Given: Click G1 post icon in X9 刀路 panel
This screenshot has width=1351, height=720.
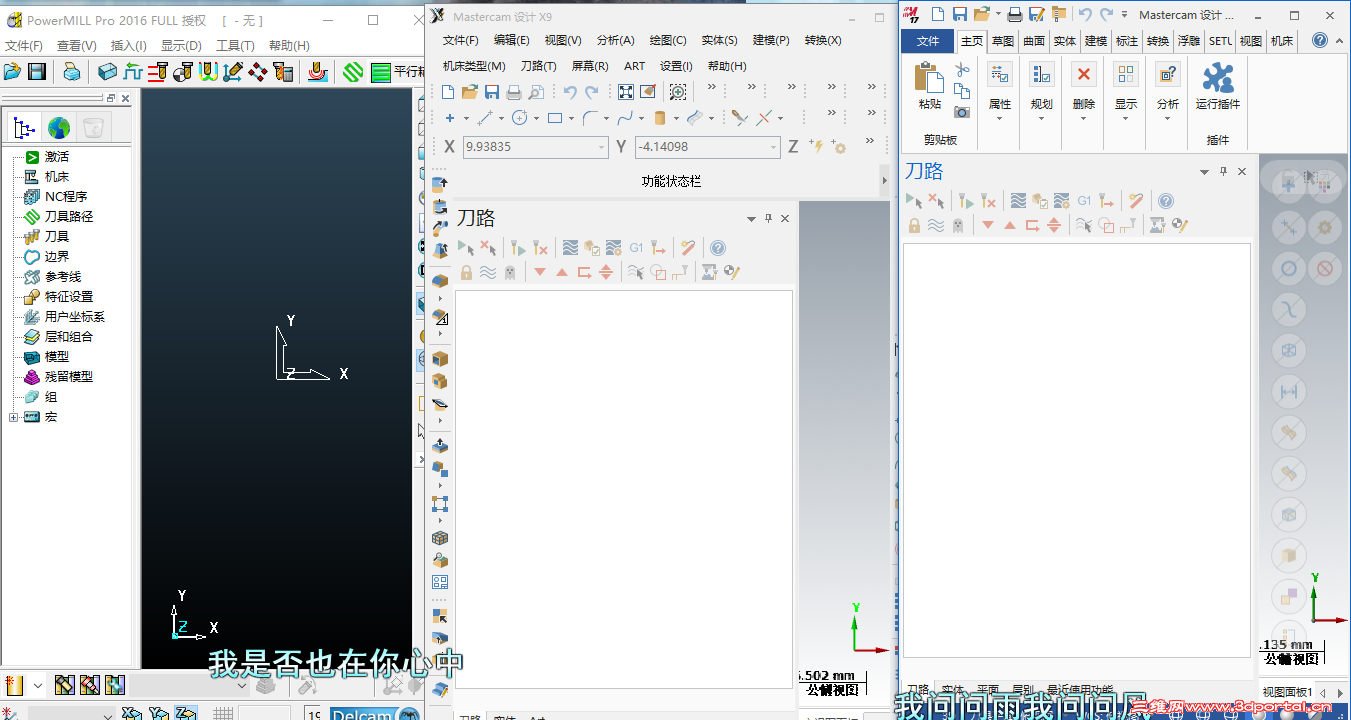Looking at the screenshot, I should [x=637, y=248].
